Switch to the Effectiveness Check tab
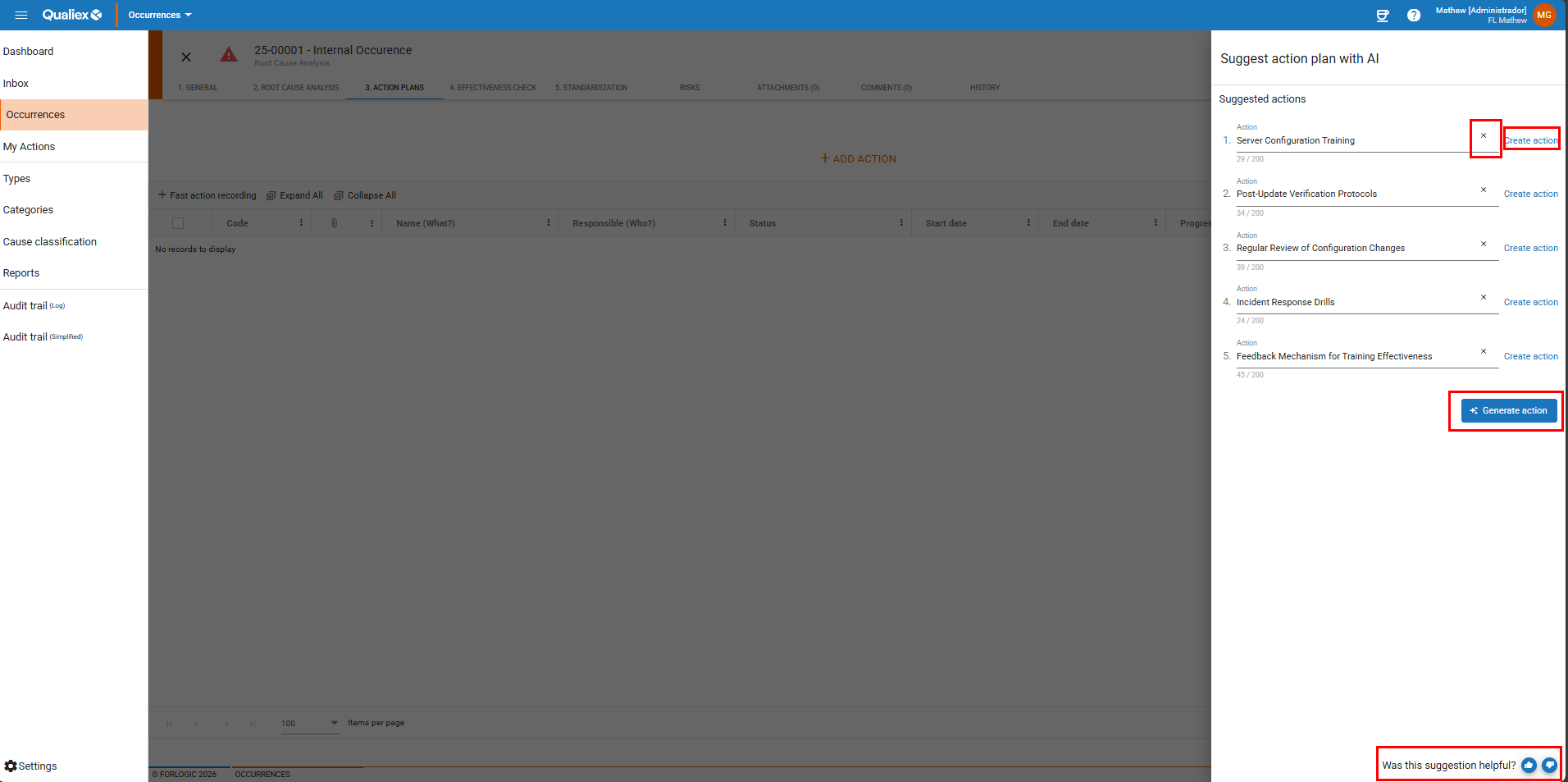 tap(493, 88)
